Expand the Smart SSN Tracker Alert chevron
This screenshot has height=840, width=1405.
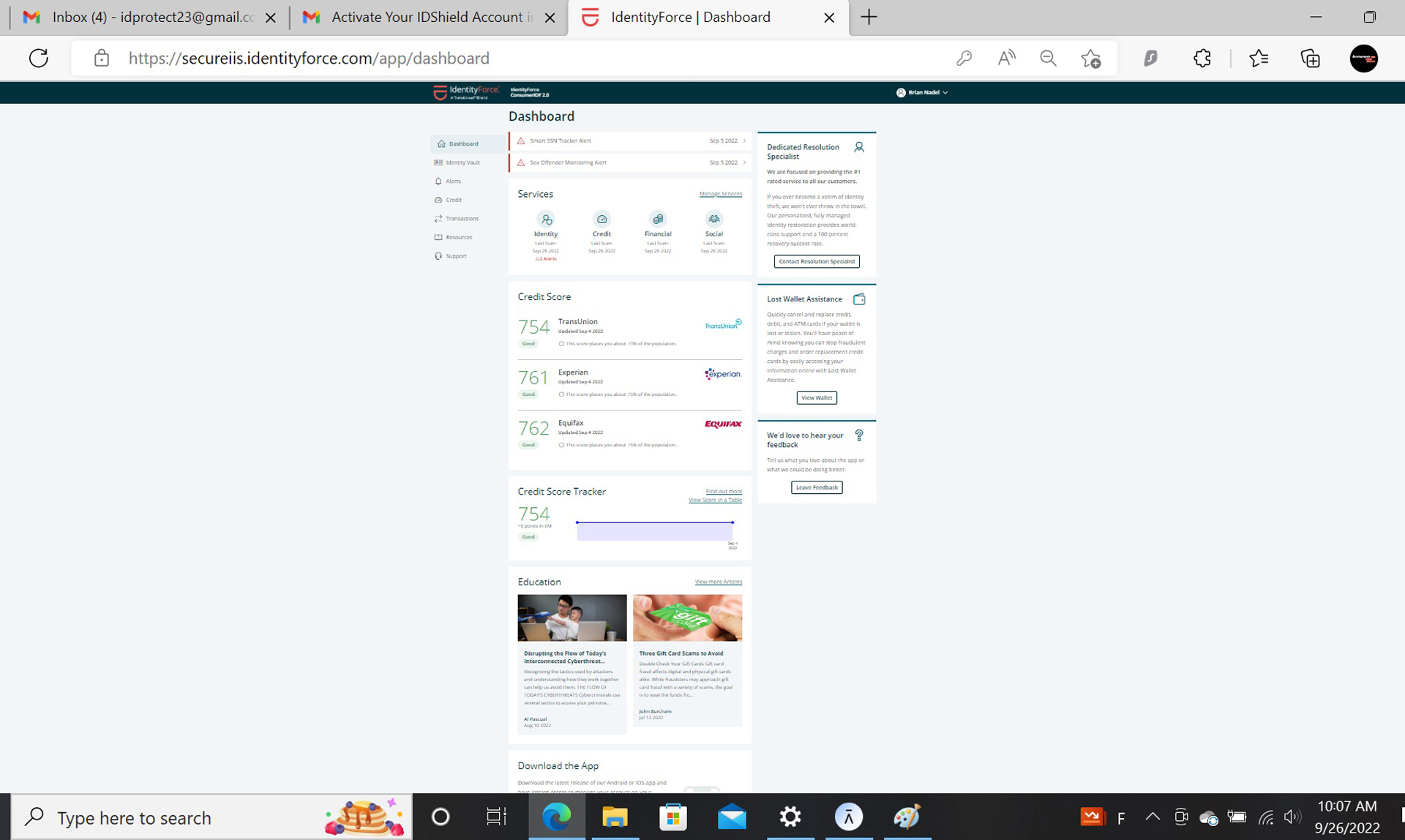(x=744, y=140)
